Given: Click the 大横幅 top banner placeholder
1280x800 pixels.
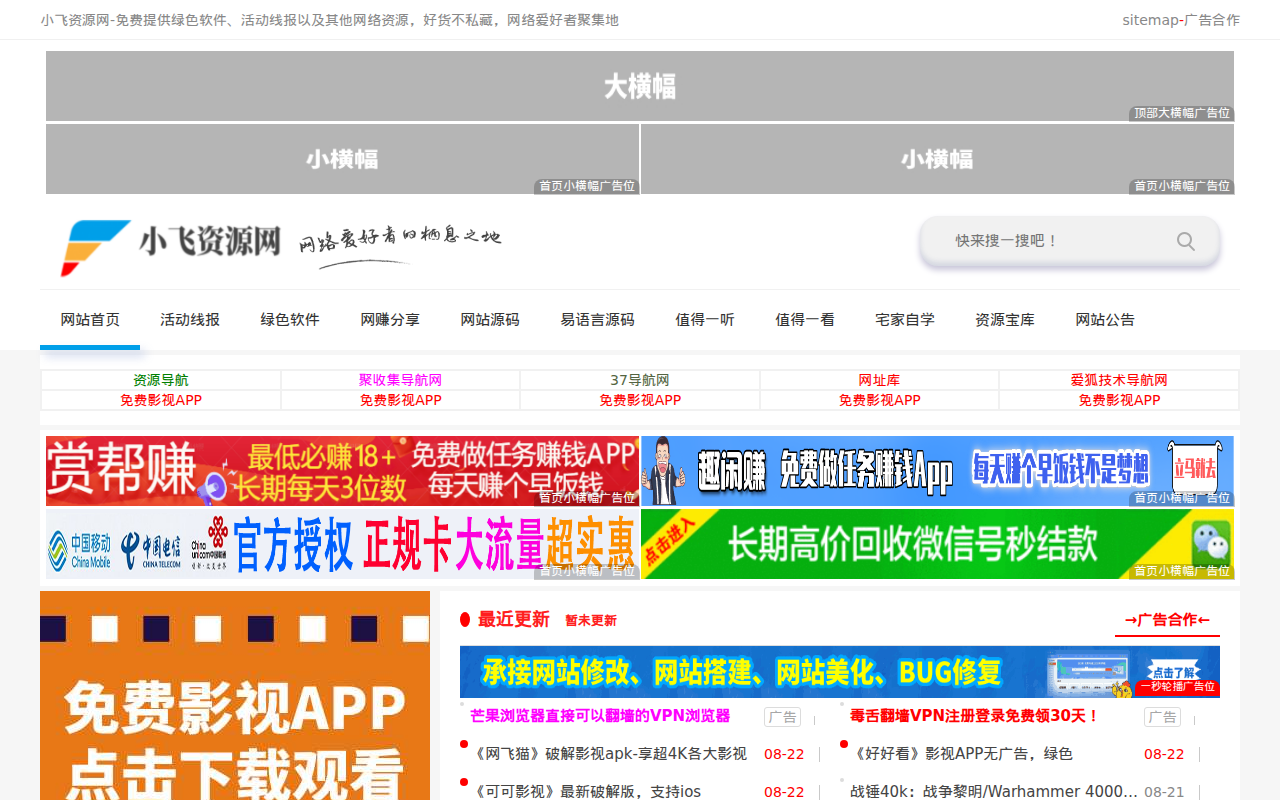Looking at the screenshot, I should point(640,86).
